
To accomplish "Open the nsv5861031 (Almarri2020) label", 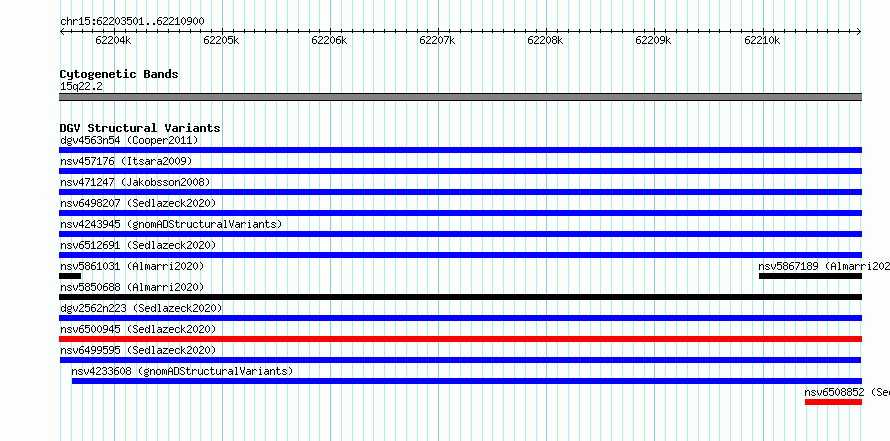I will pos(132,266).
